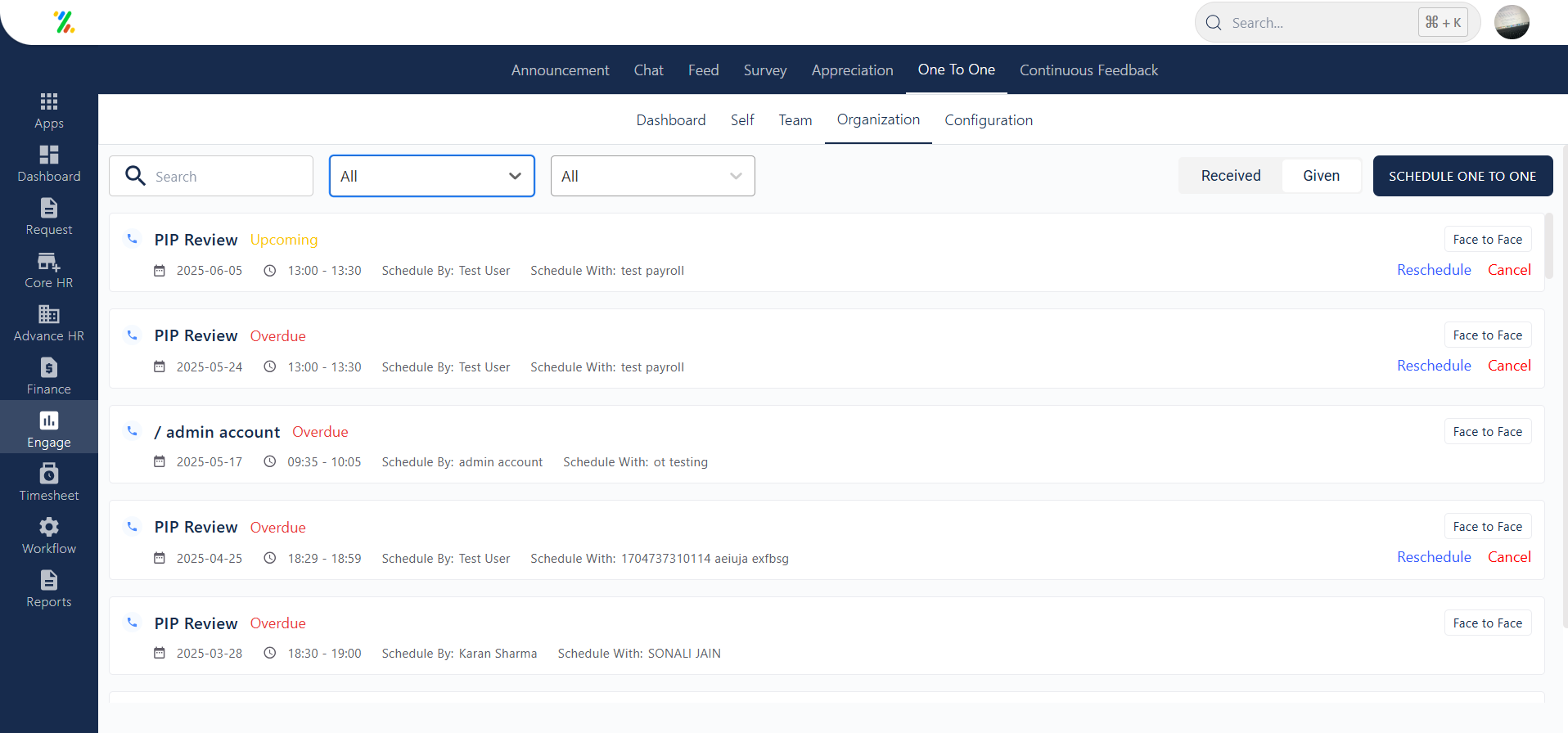Expand the first All filter dropdown
Screen dimensions: 1568x733
[x=431, y=176]
